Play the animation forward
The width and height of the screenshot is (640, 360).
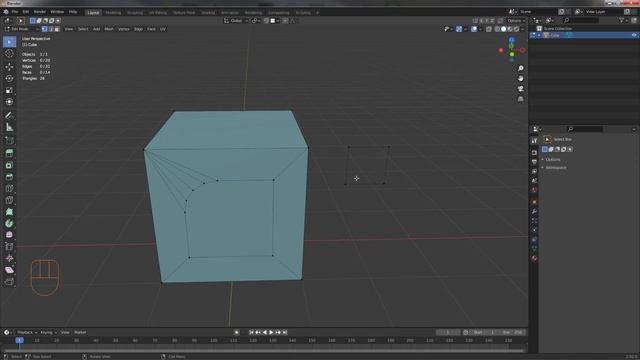click(x=271, y=332)
